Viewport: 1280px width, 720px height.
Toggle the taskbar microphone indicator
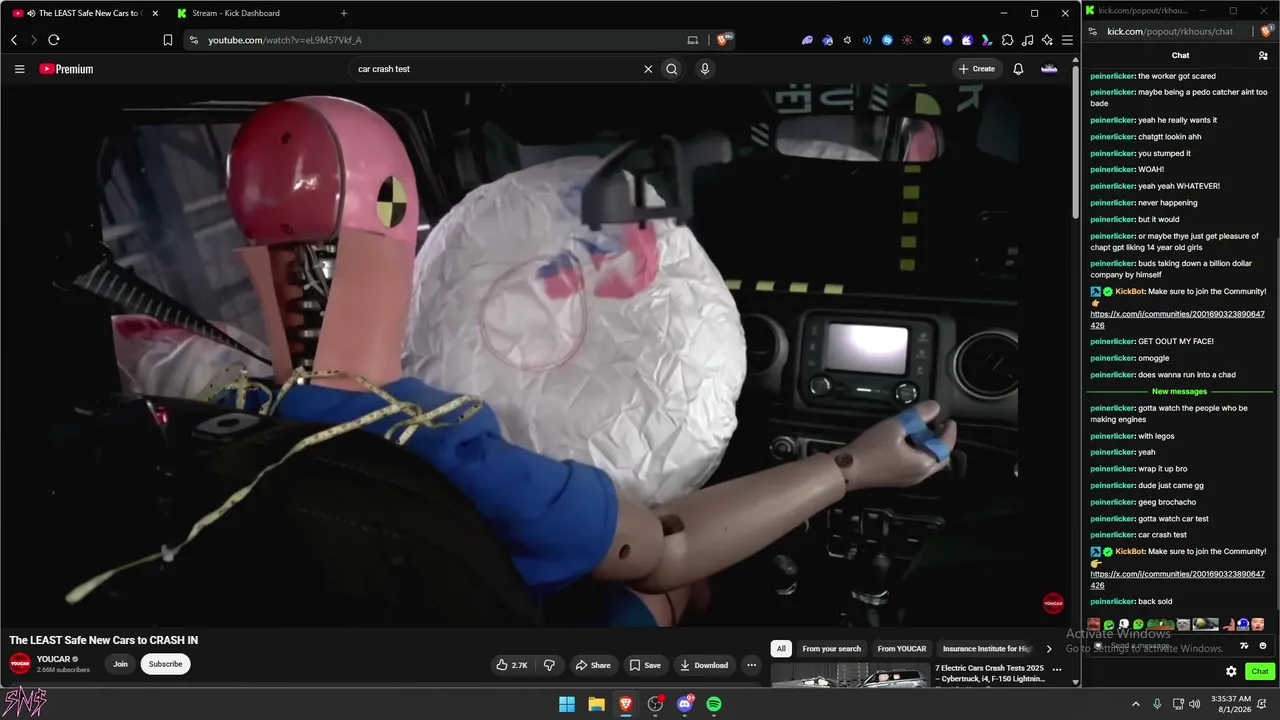[x=1158, y=704]
